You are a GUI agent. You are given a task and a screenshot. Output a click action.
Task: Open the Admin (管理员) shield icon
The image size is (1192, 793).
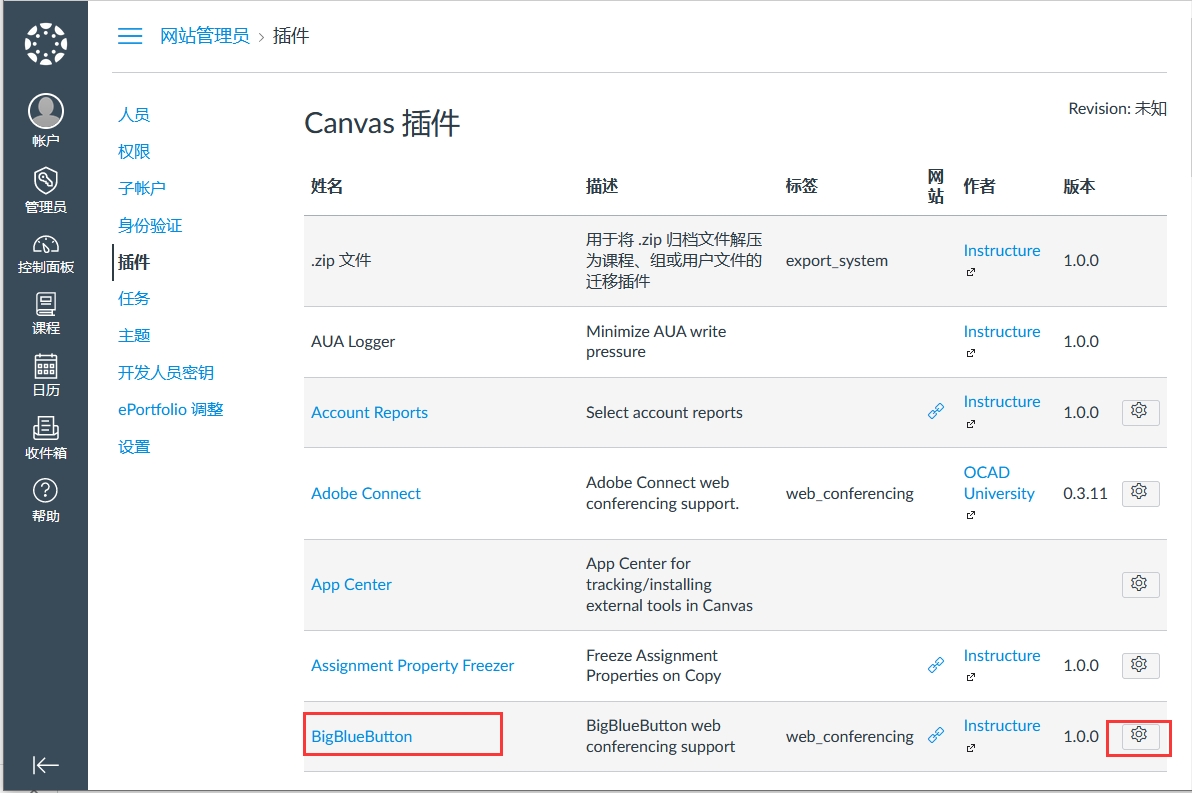(45, 181)
